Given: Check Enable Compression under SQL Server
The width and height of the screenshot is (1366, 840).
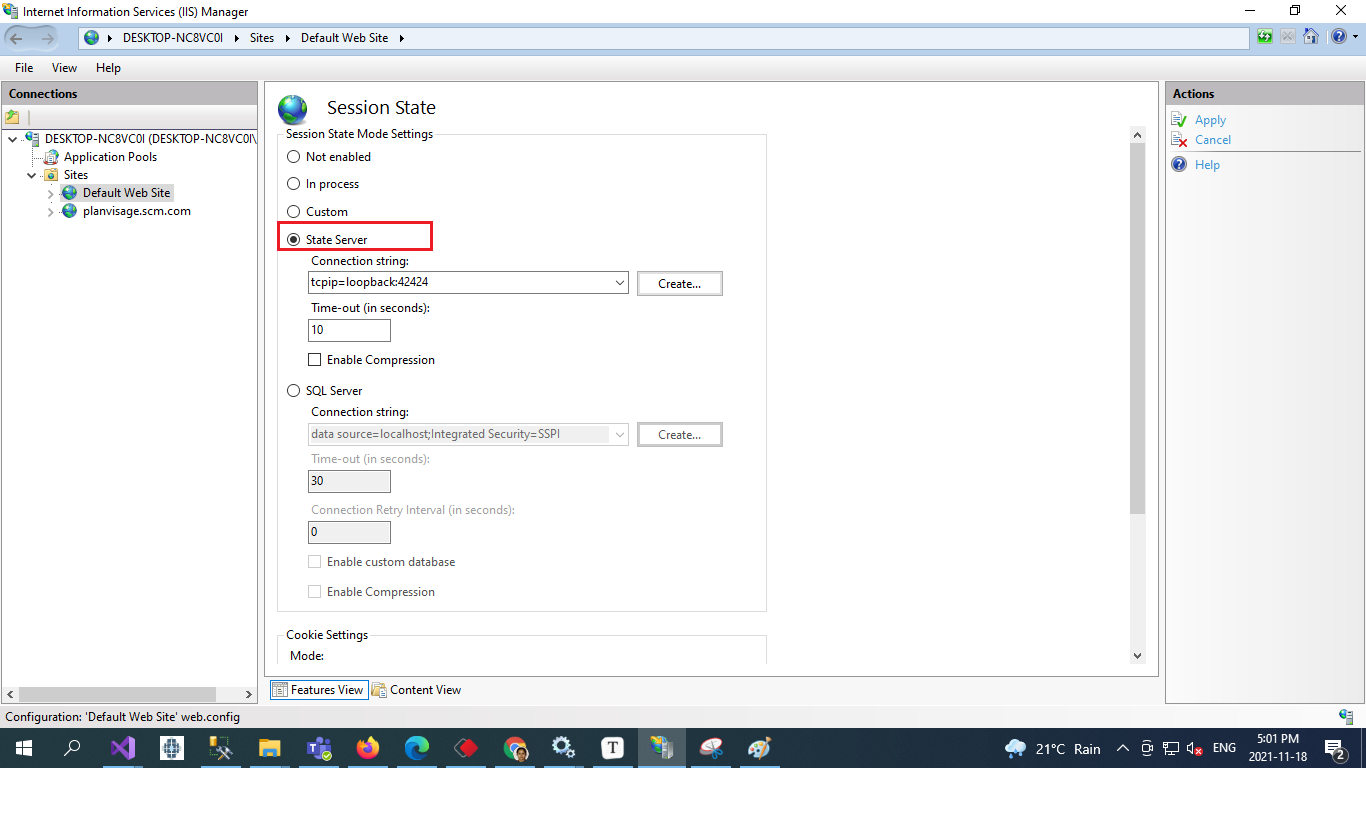Looking at the screenshot, I should click(x=315, y=592).
